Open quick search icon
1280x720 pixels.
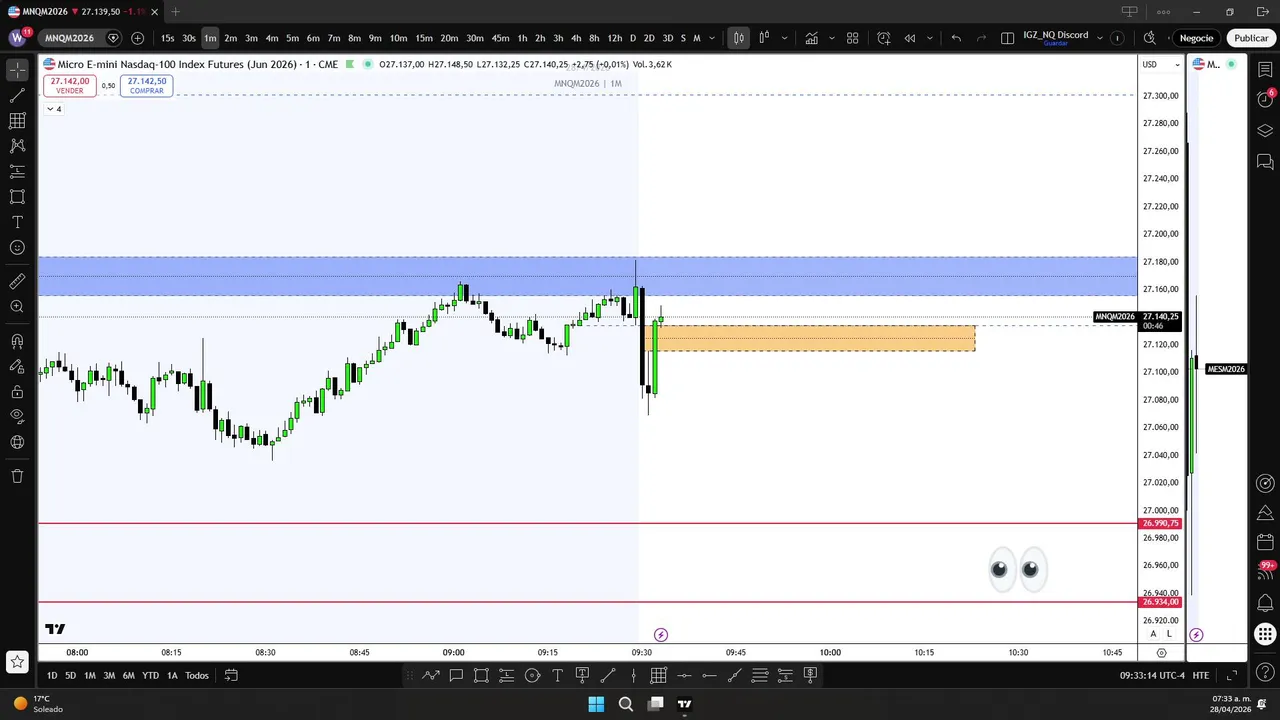click(1149, 38)
